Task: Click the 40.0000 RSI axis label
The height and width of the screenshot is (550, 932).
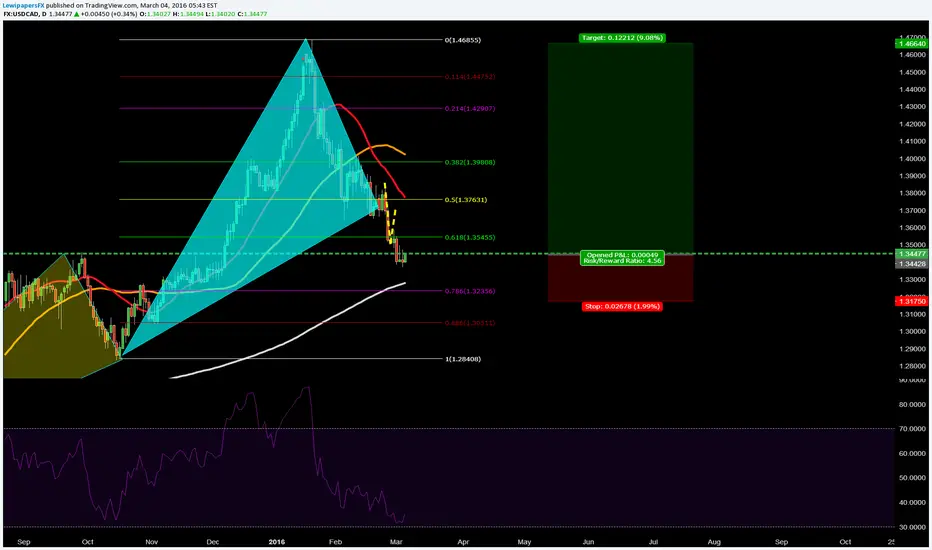Action: tap(912, 502)
